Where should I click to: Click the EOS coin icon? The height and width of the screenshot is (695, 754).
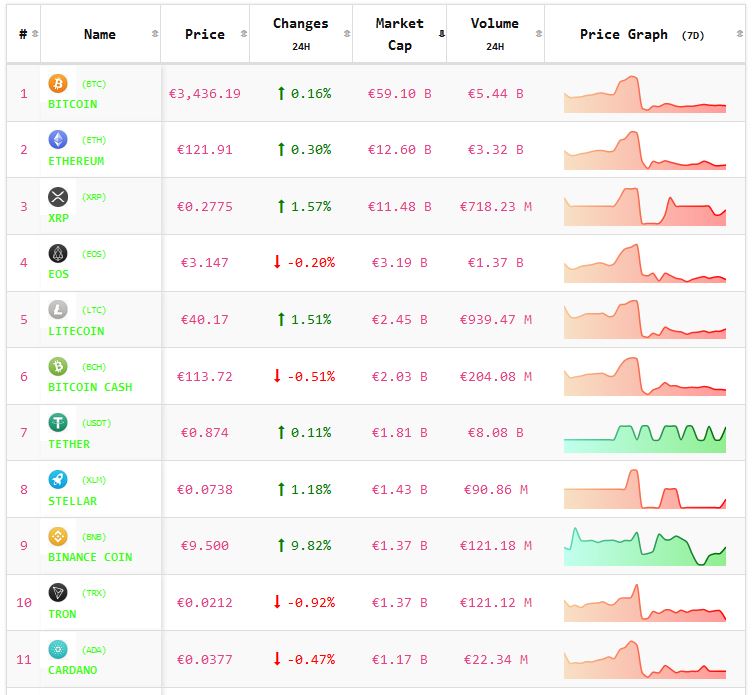pyautogui.click(x=58, y=253)
